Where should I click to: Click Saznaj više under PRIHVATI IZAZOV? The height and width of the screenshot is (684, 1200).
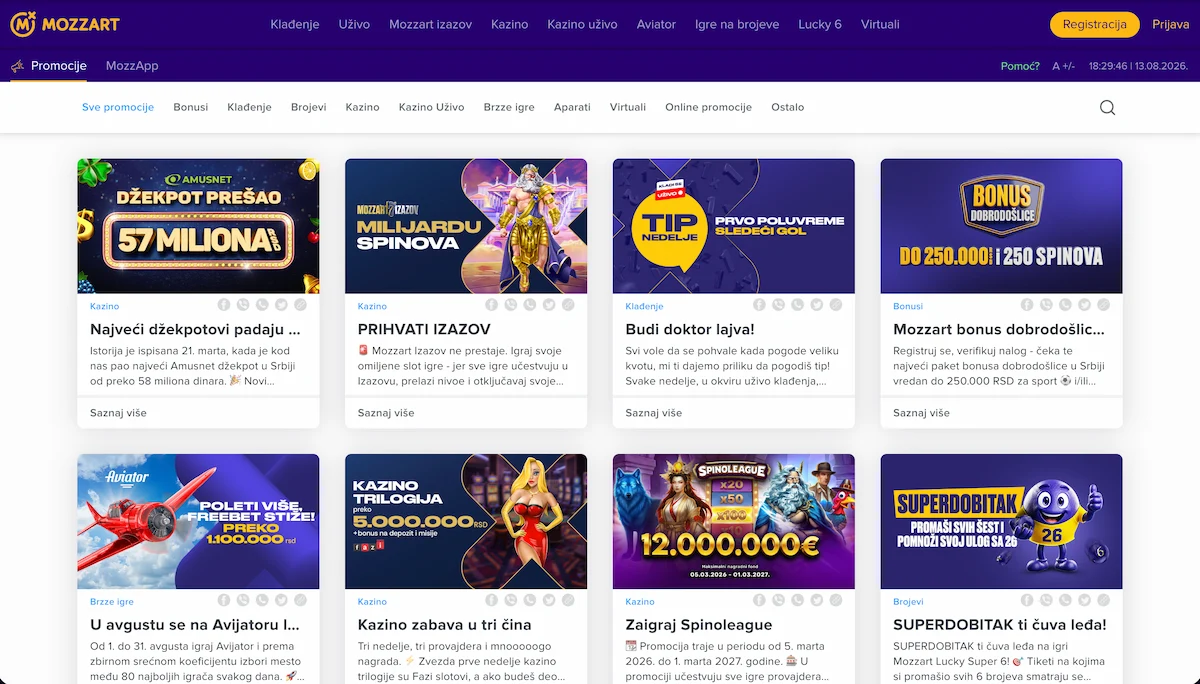tap(386, 412)
